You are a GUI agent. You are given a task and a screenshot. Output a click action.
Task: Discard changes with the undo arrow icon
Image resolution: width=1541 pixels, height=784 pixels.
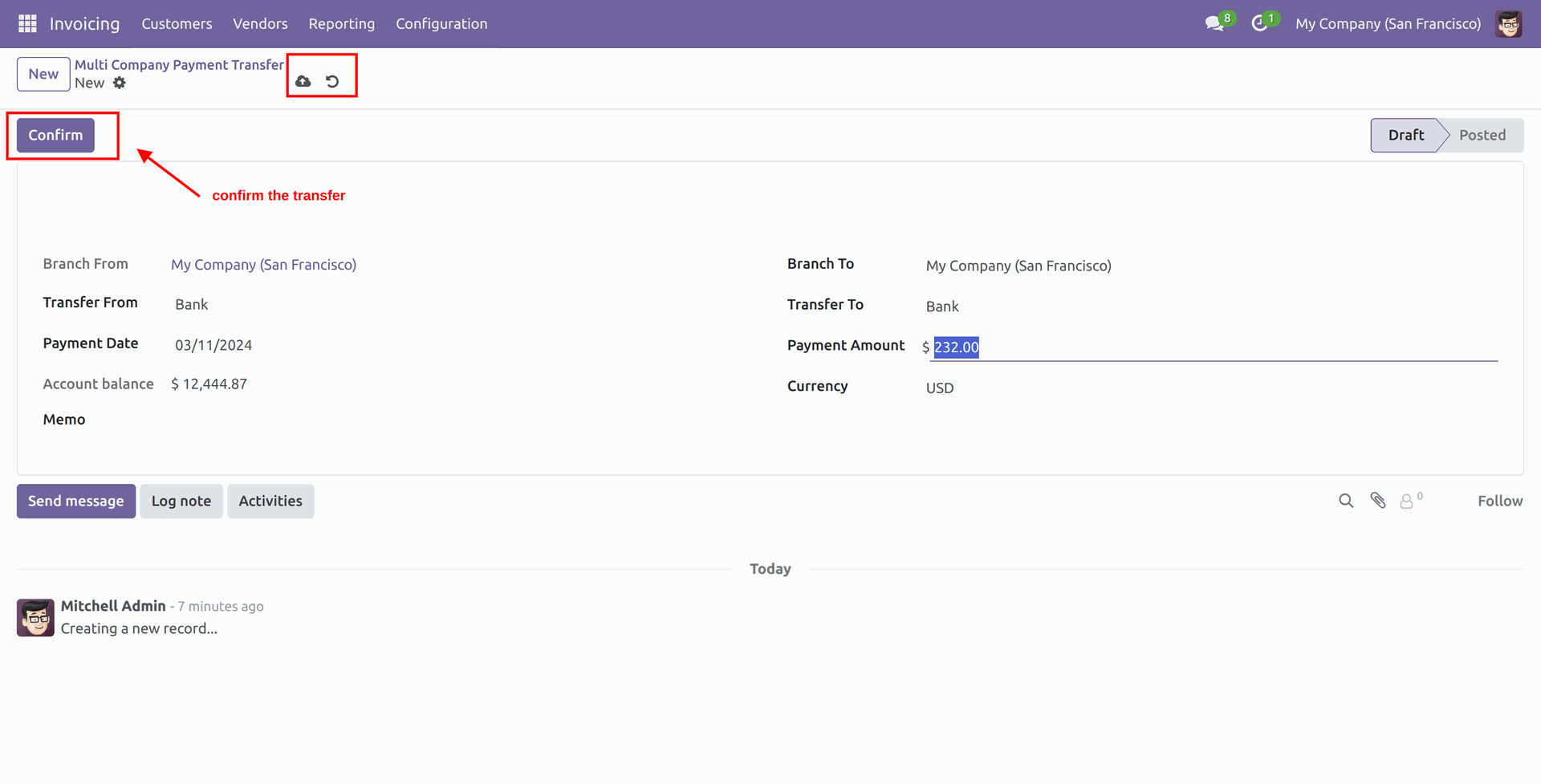332,81
